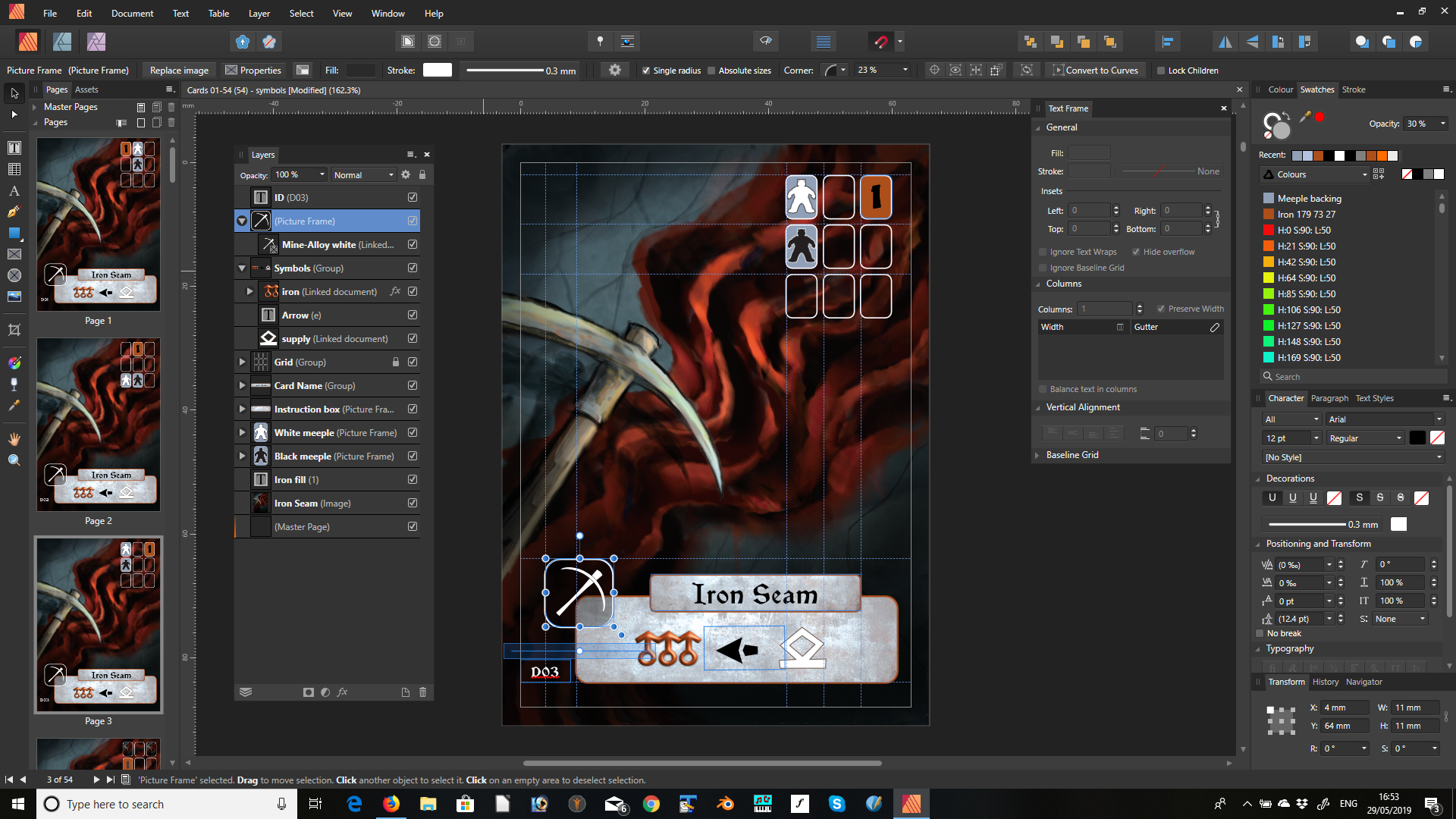
Task: Open the Layer menu
Action: coord(259,13)
